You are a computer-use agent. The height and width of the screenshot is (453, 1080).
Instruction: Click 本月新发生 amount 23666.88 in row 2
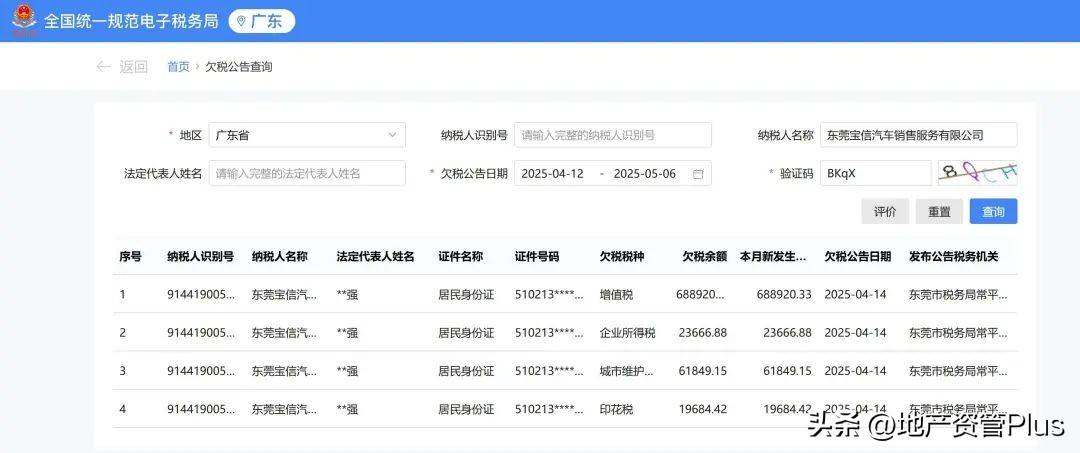[x=787, y=333]
